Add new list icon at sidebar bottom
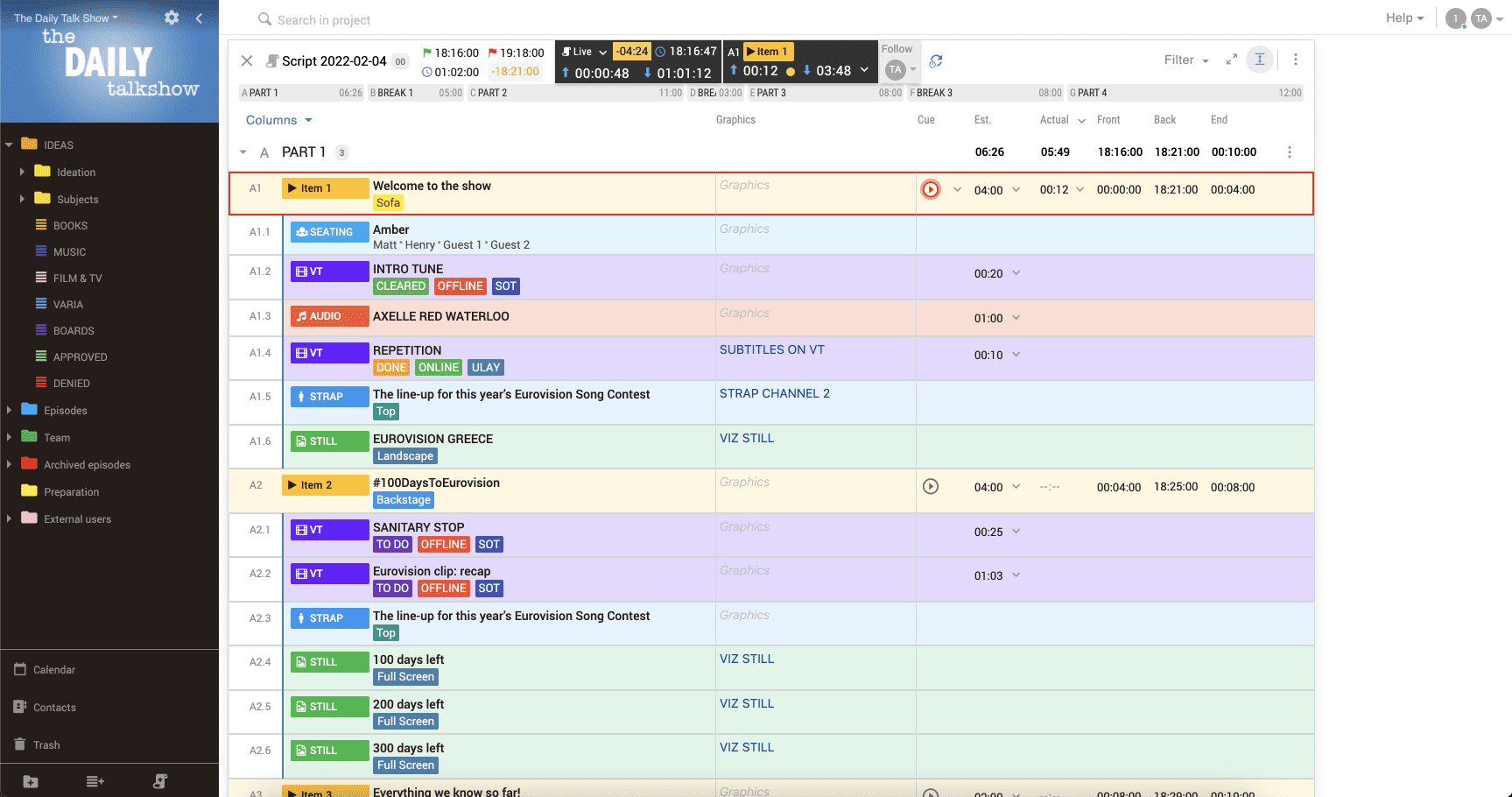This screenshot has width=1512, height=797. tap(95, 781)
